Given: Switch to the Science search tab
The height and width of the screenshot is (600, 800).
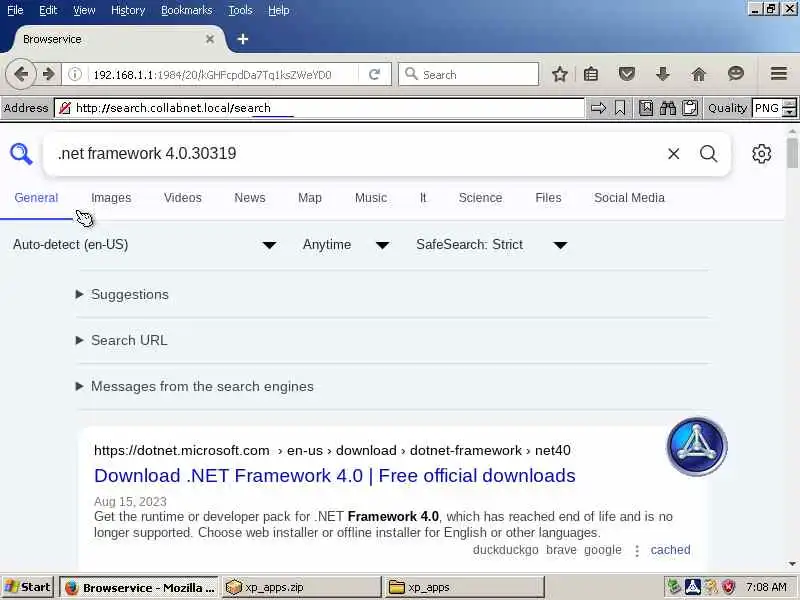Looking at the screenshot, I should pos(480,198).
